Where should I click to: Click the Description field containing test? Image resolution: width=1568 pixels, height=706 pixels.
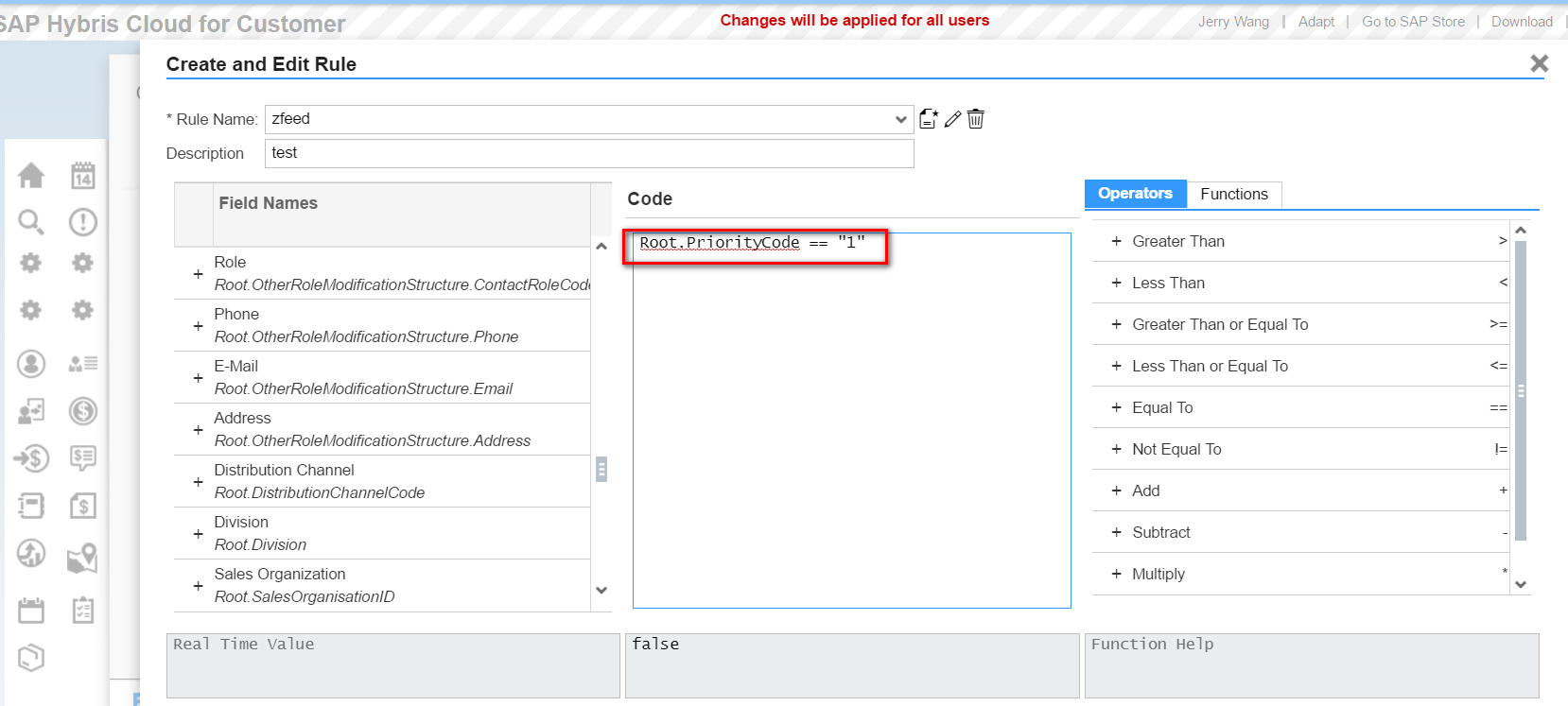[x=589, y=153]
